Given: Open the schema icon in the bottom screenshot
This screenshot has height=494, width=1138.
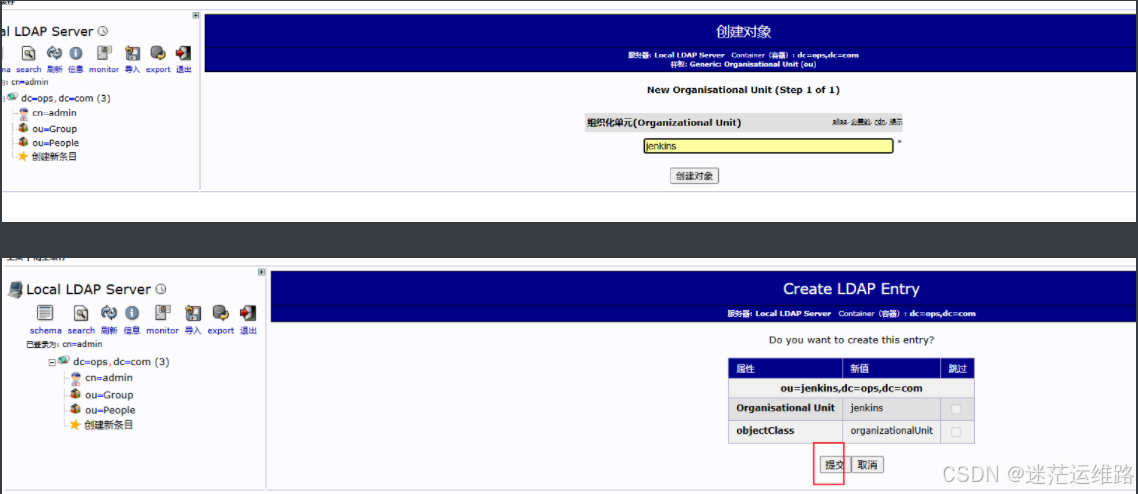Looking at the screenshot, I should pos(45,313).
